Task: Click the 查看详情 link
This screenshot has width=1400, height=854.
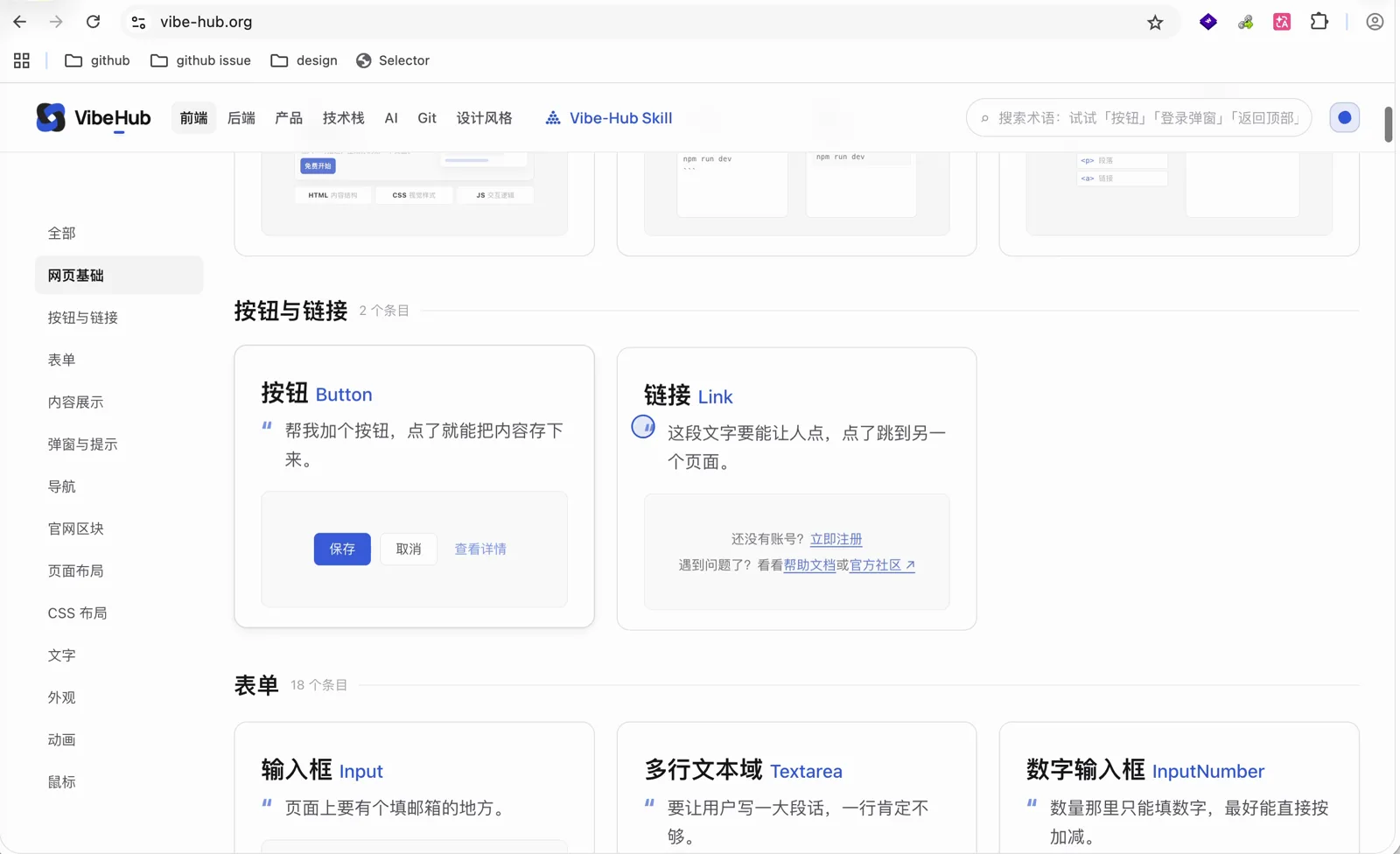Action: point(480,549)
